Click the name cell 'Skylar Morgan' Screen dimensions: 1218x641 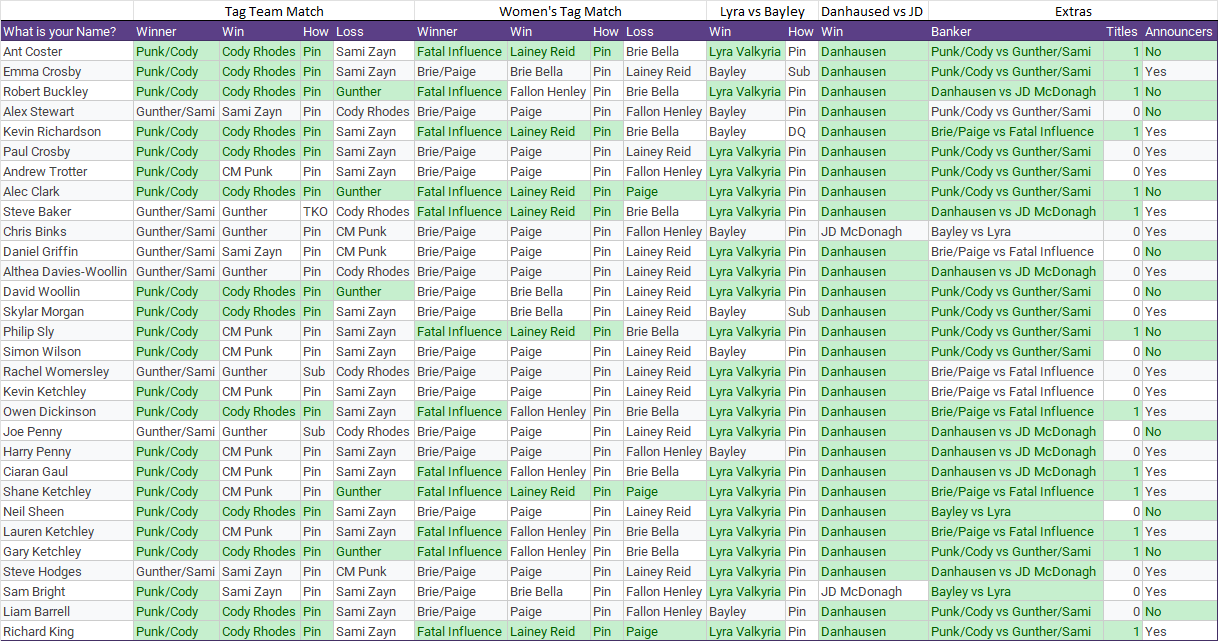[x=67, y=311]
